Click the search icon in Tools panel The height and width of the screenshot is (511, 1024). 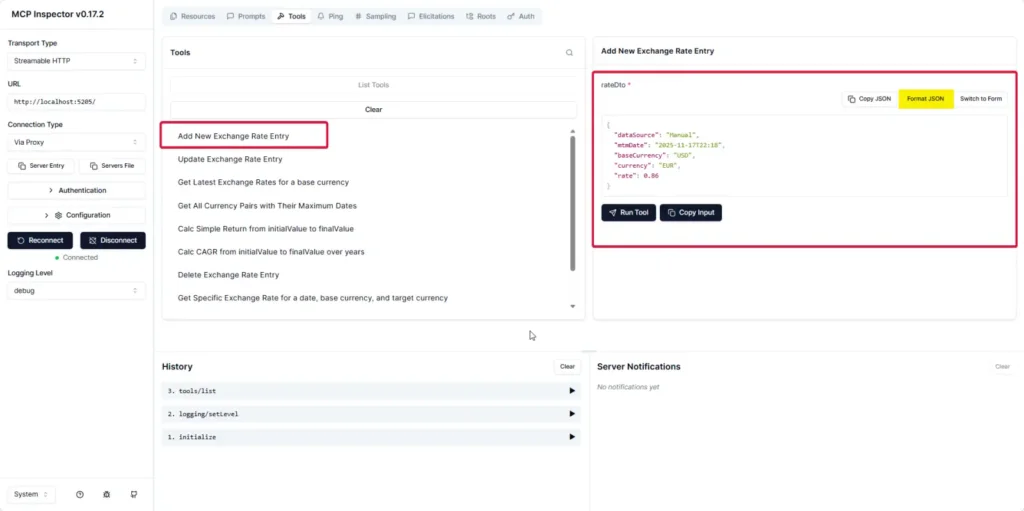(569, 53)
